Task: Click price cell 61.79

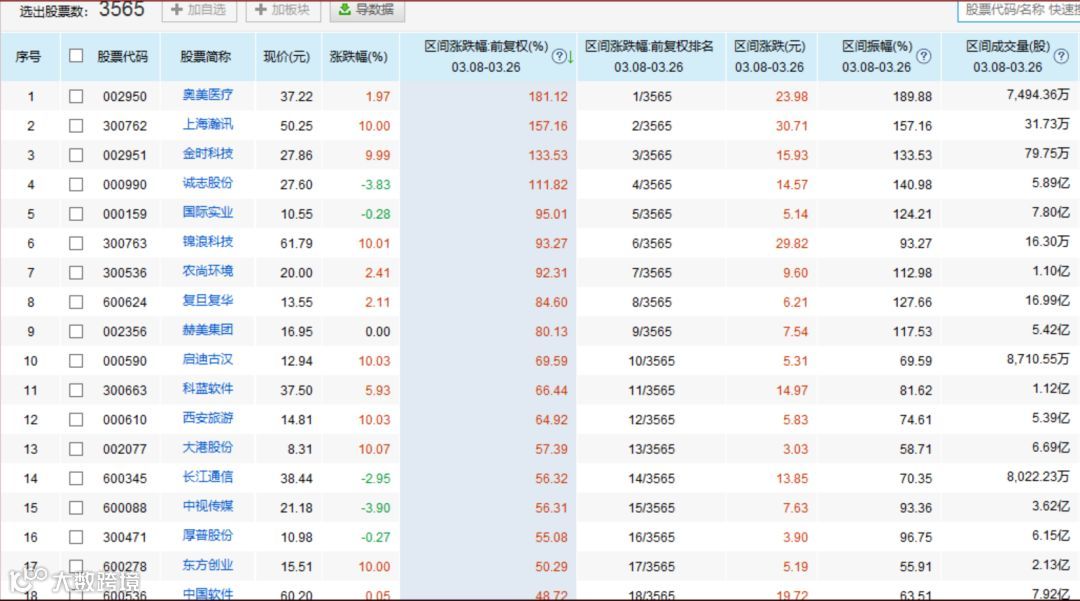Action: pos(296,244)
